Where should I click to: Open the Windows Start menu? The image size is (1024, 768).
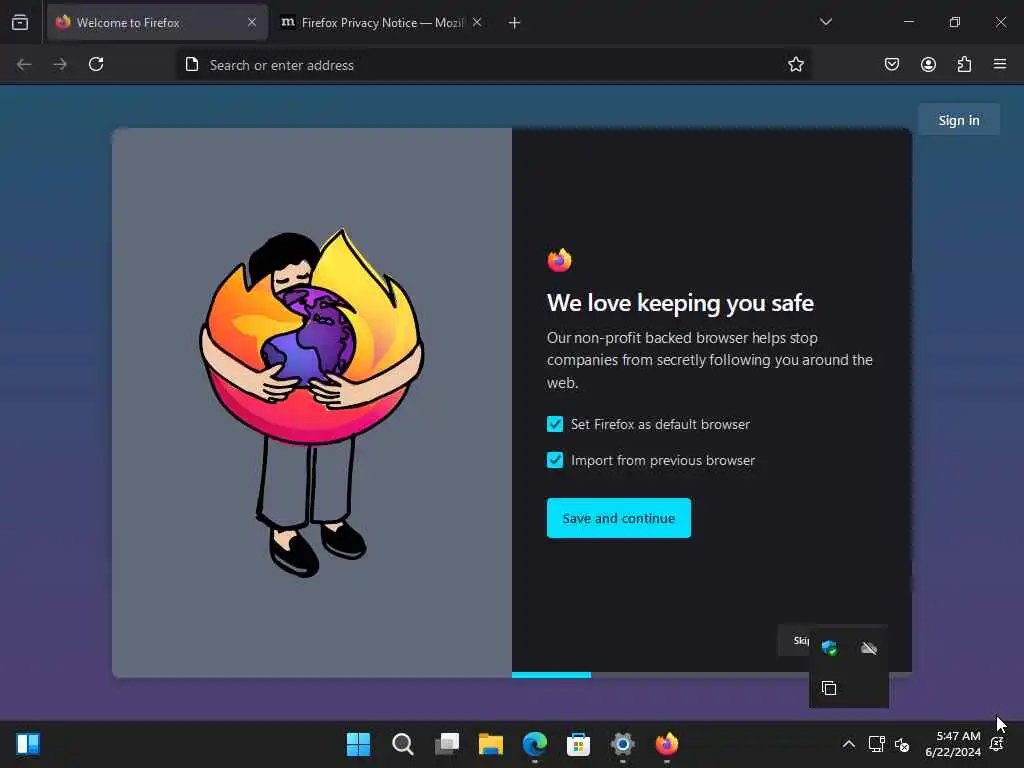click(358, 744)
